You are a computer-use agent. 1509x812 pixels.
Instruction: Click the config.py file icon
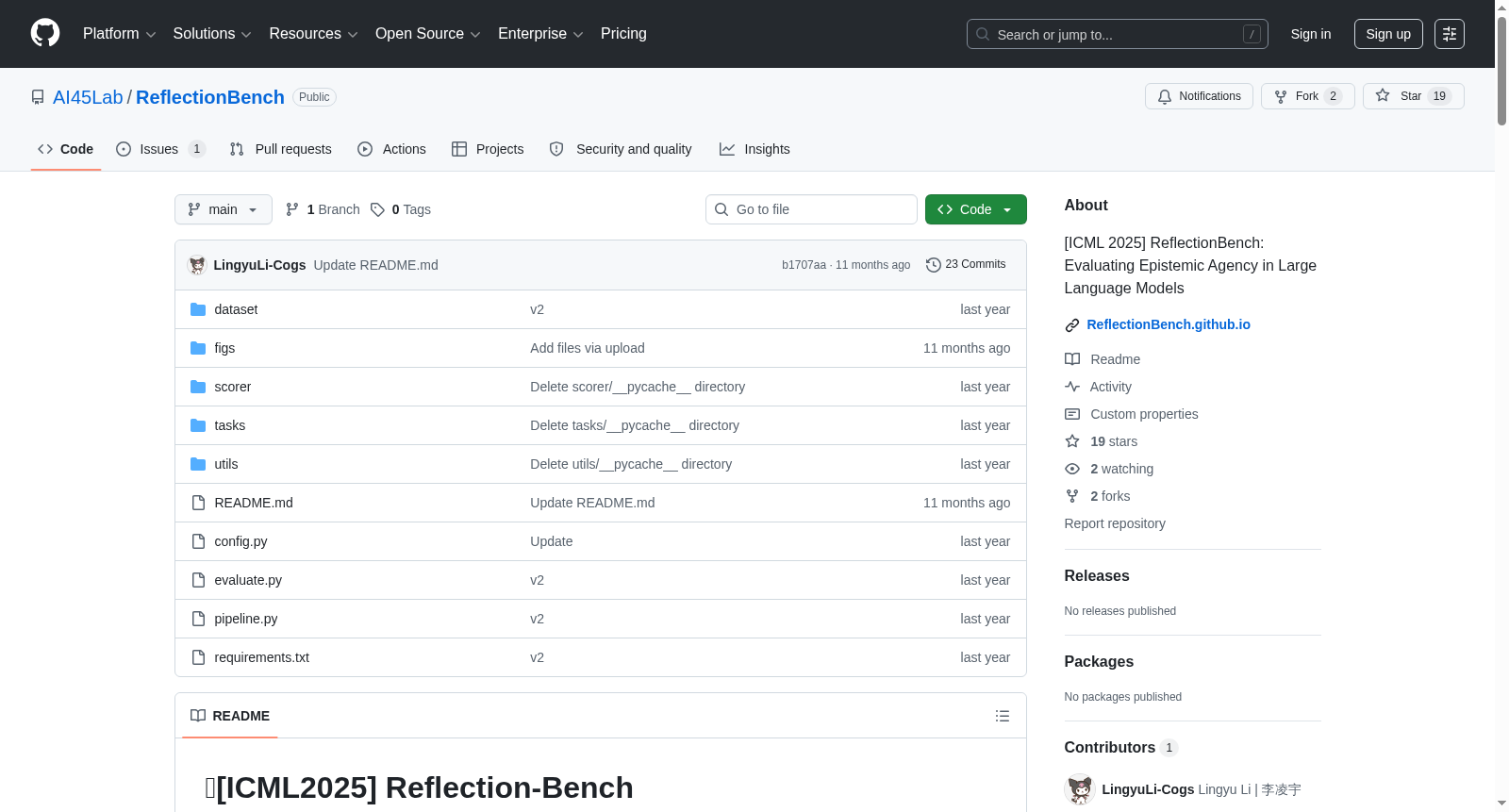point(198,541)
